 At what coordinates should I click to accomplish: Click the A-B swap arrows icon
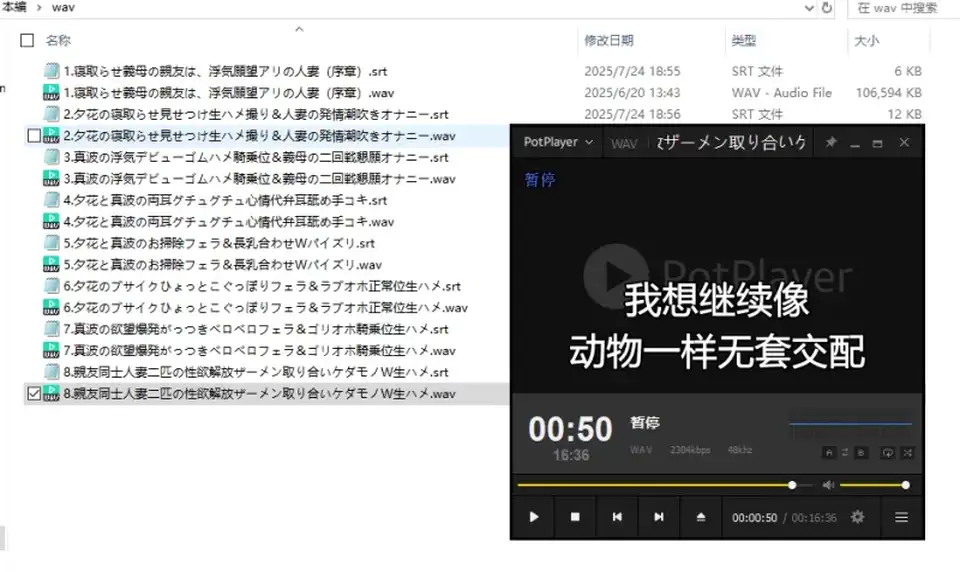click(845, 453)
